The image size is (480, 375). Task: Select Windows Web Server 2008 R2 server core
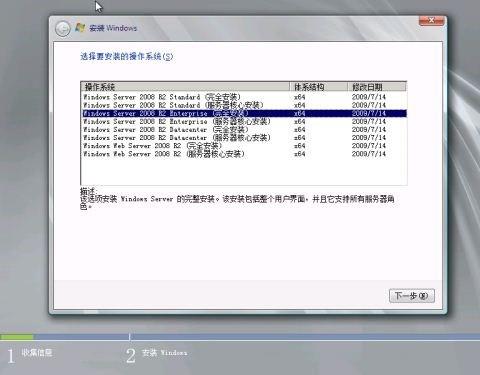point(244,154)
